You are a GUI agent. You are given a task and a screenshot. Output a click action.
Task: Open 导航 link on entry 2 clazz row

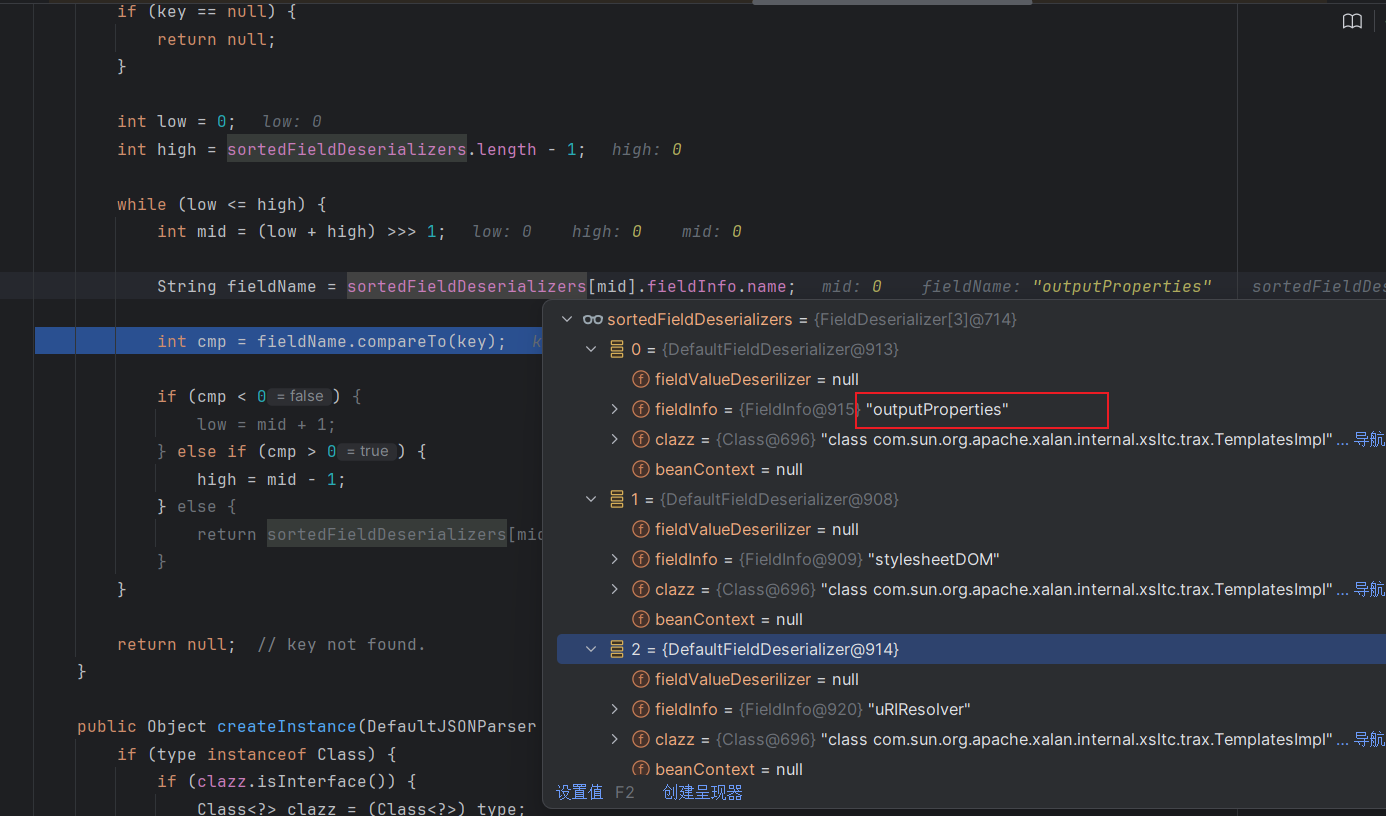pyautogui.click(x=1369, y=739)
